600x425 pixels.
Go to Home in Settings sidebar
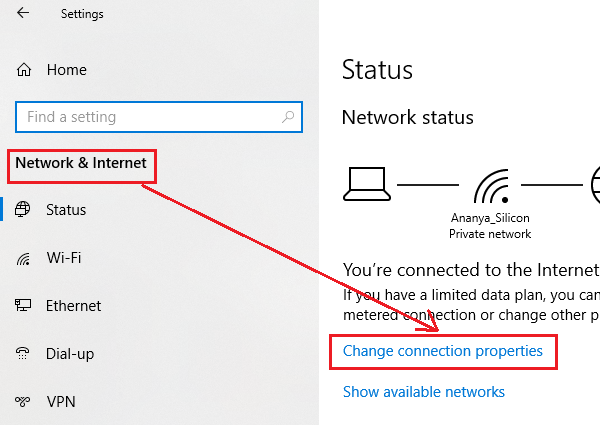click(x=66, y=70)
